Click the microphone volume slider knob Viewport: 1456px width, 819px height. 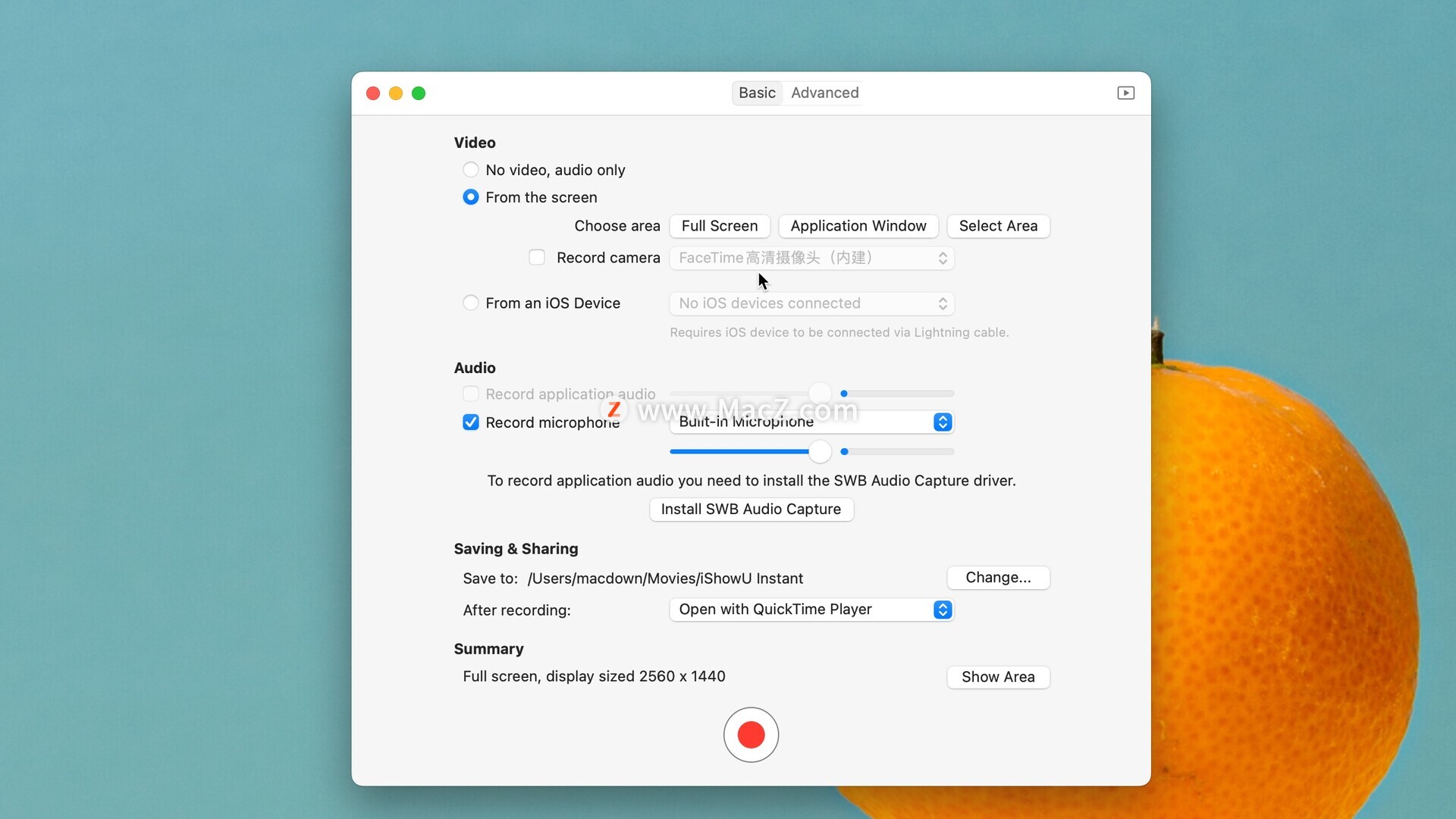[x=820, y=452]
